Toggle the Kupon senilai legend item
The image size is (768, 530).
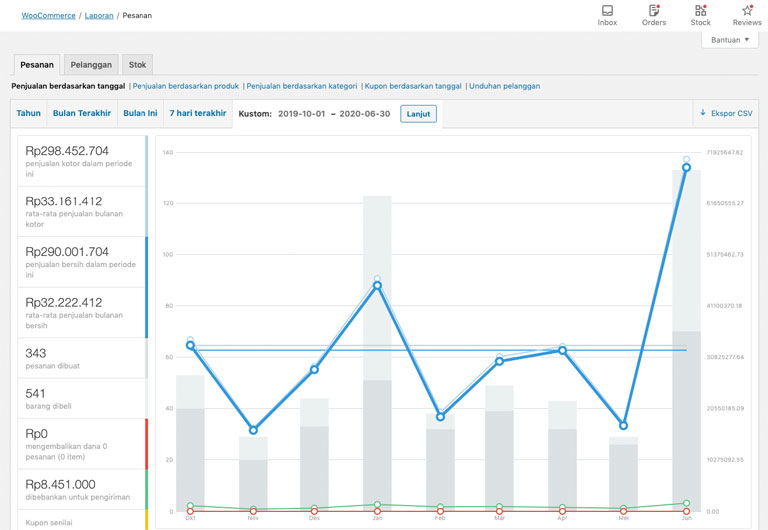(82, 520)
